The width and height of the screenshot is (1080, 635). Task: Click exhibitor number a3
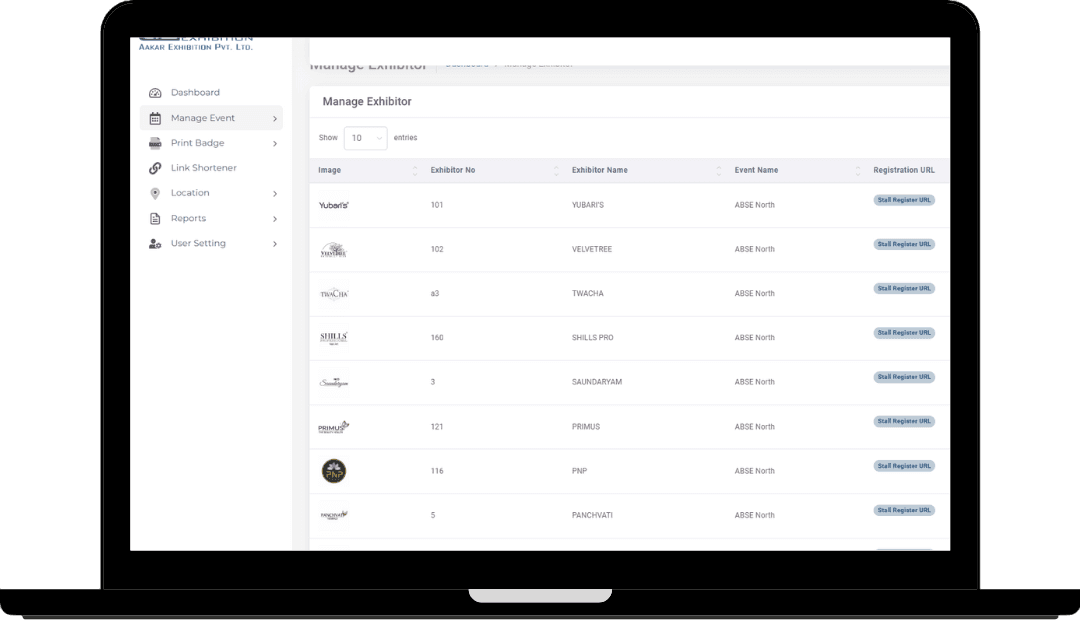coord(435,293)
